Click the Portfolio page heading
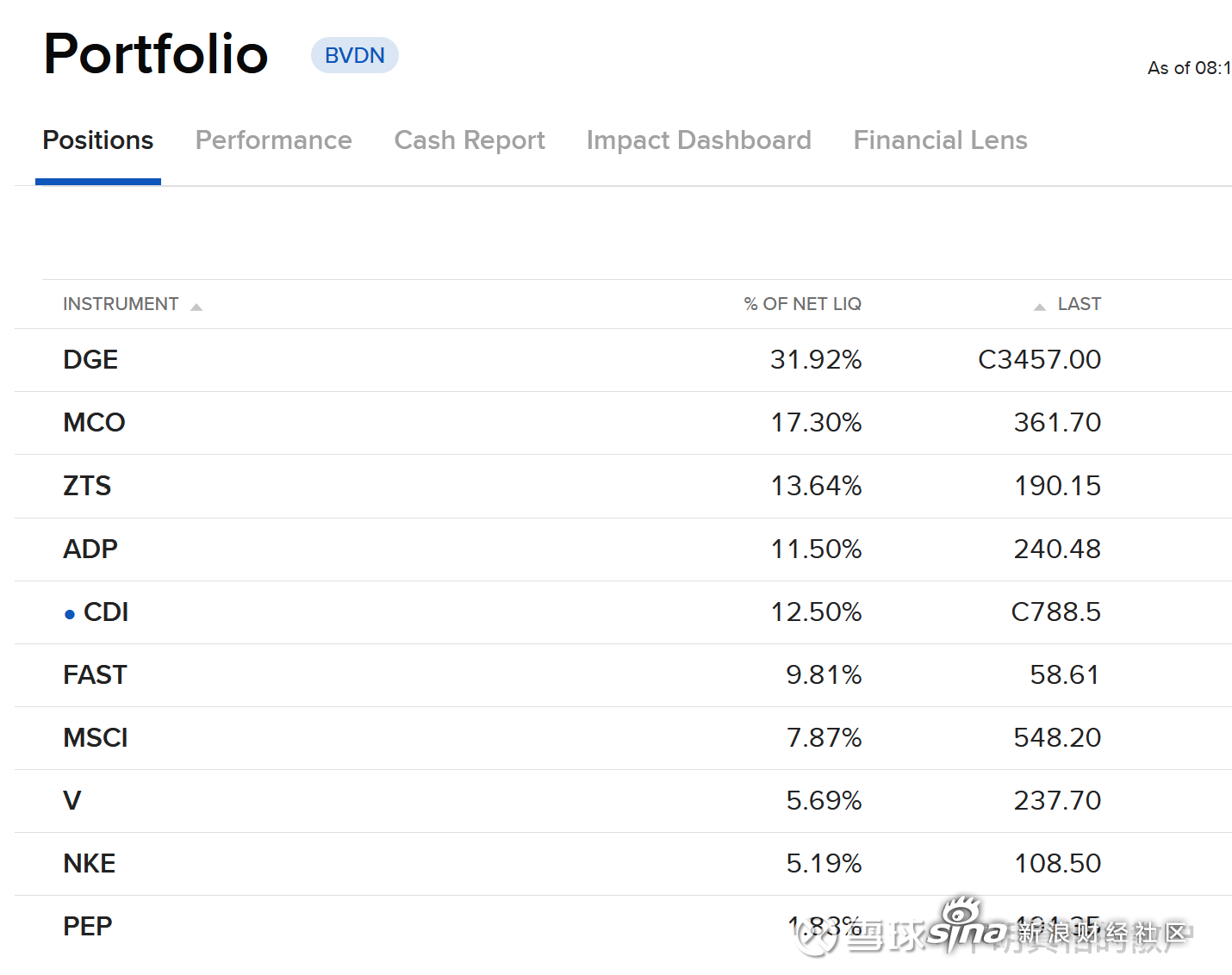This screenshot has height=975, width=1232. pyautogui.click(x=156, y=53)
